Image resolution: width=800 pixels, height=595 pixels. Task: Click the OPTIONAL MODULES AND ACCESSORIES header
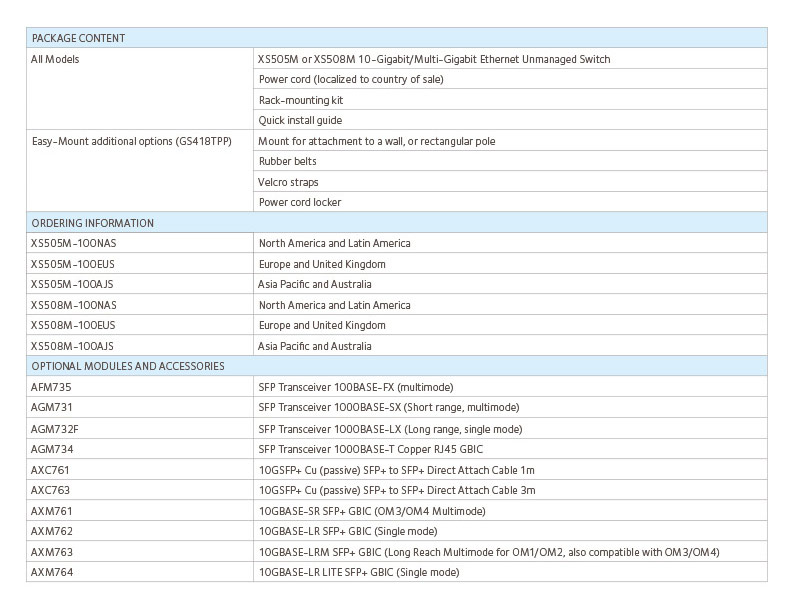point(127,366)
